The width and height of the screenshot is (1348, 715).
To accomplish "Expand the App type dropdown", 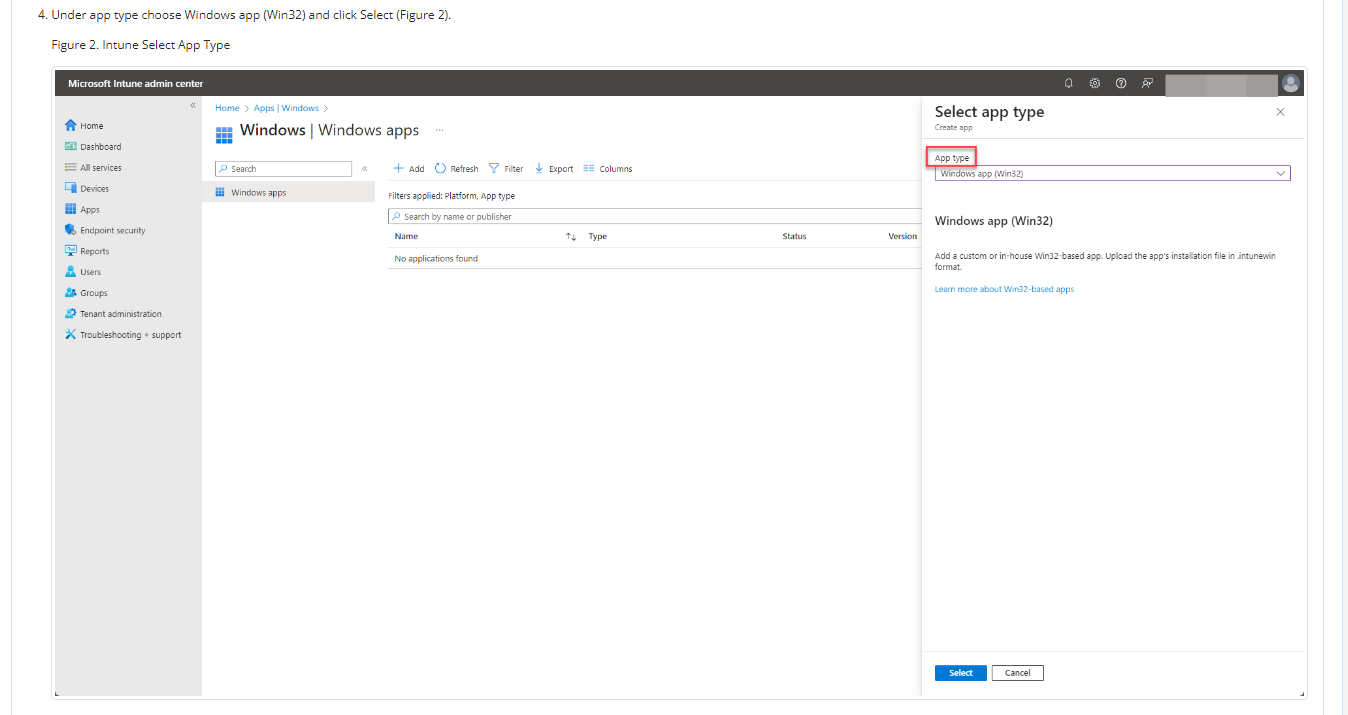I will tap(1112, 173).
